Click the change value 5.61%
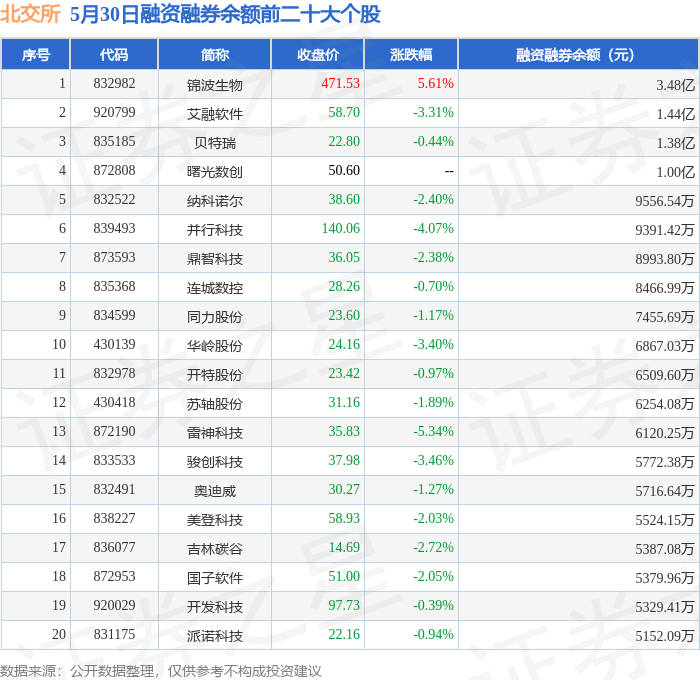700x680 pixels. [x=435, y=83]
